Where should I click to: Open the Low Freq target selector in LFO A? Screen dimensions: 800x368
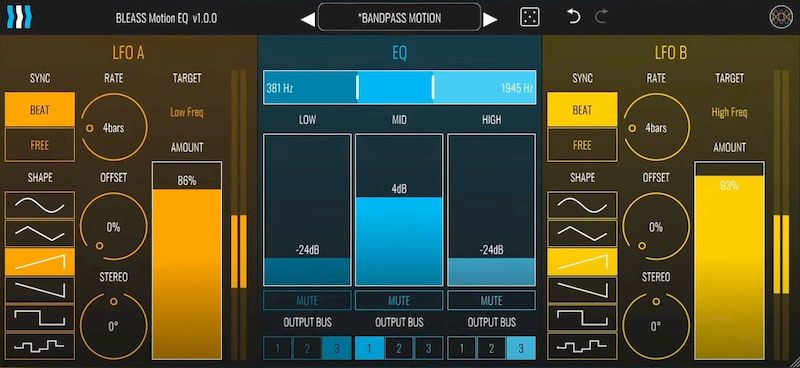click(x=187, y=112)
